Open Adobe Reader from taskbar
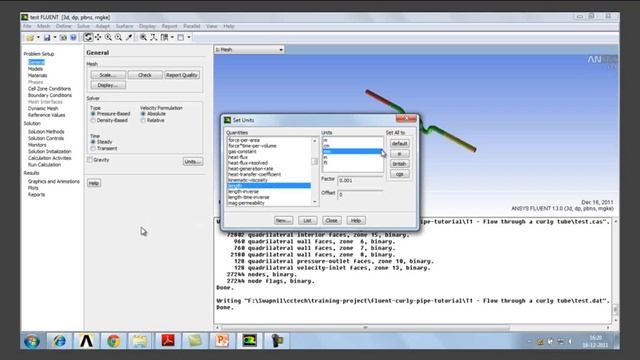This screenshot has width=640, height=360. [x=168, y=341]
